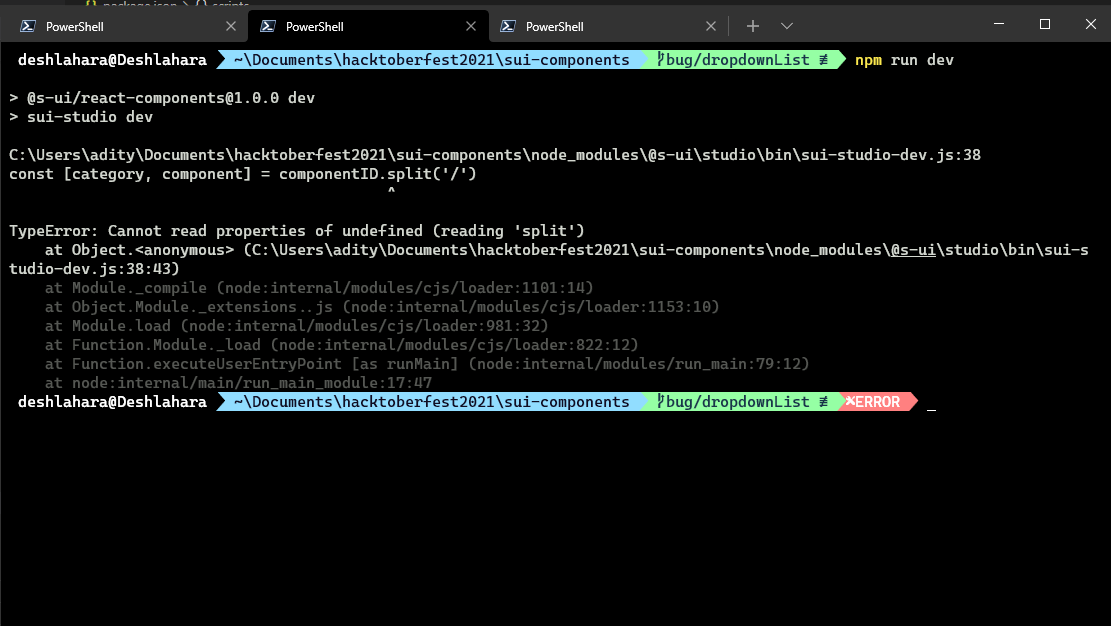Screen dimensions: 1111x626
Task: Close the active middle PowerShell tab
Action: point(471,25)
